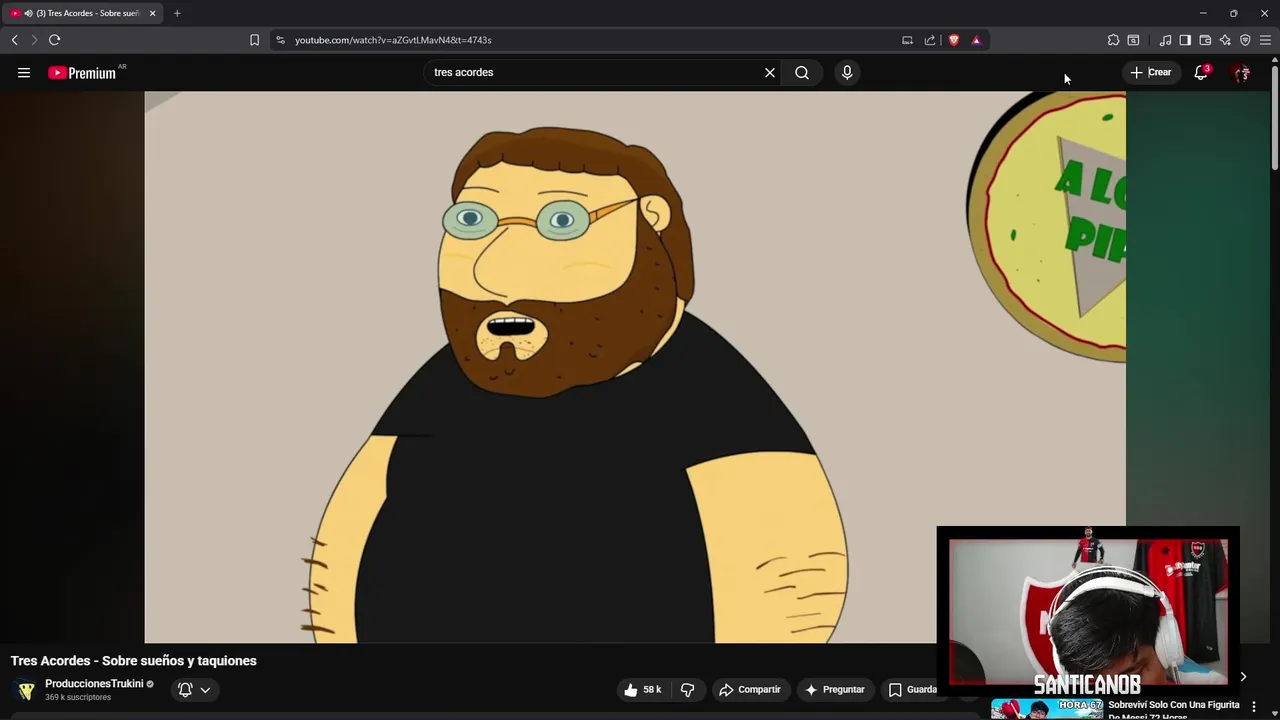The width and height of the screenshot is (1280, 720).
Task: Clear the search text with X
Action: coord(770,72)
